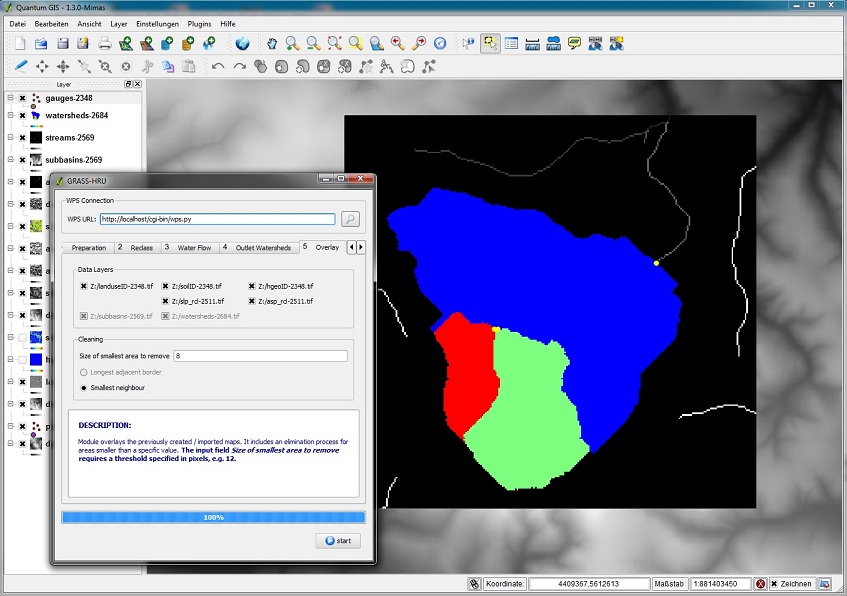Viewport: 847px width, 596px height.
Task: Collapse the gauges-2348 layer tree node
Action: tap(10, 98)
